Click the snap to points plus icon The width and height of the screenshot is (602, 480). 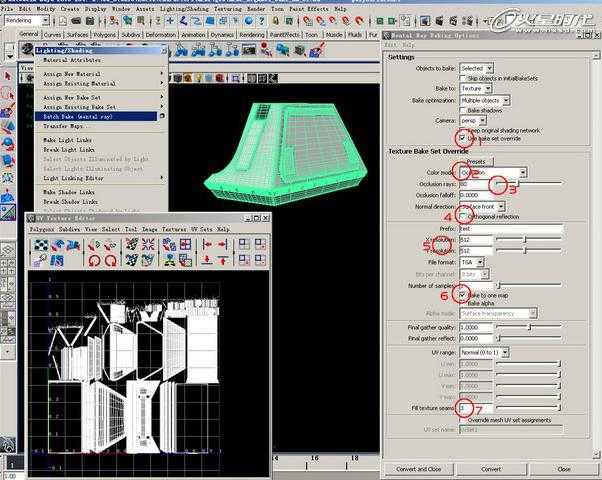click(170, 20)
